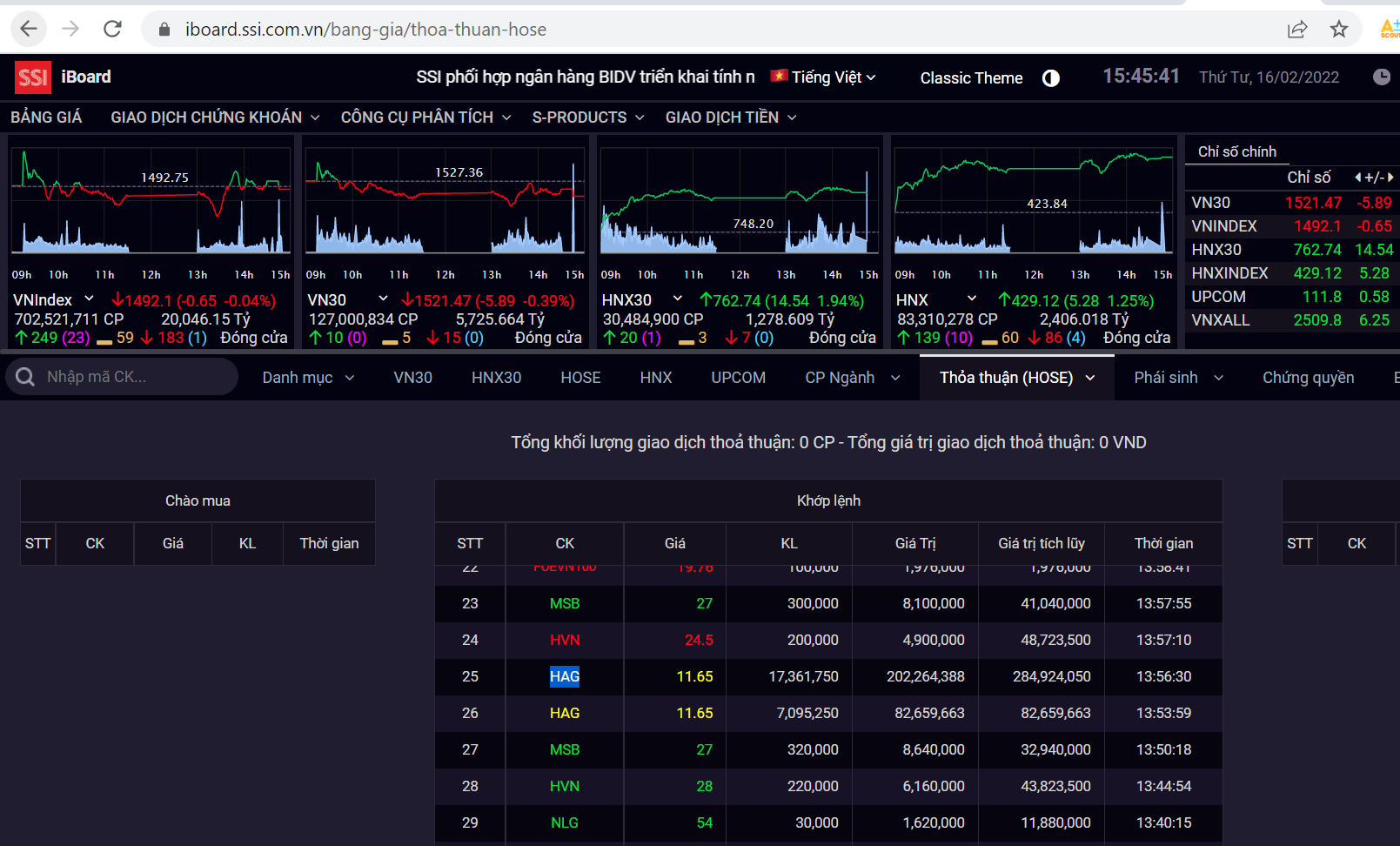The width and height of the screenshot is (1400, 846).
Task: Click green HVN ticker in row 28
Action: pos(565,786)
